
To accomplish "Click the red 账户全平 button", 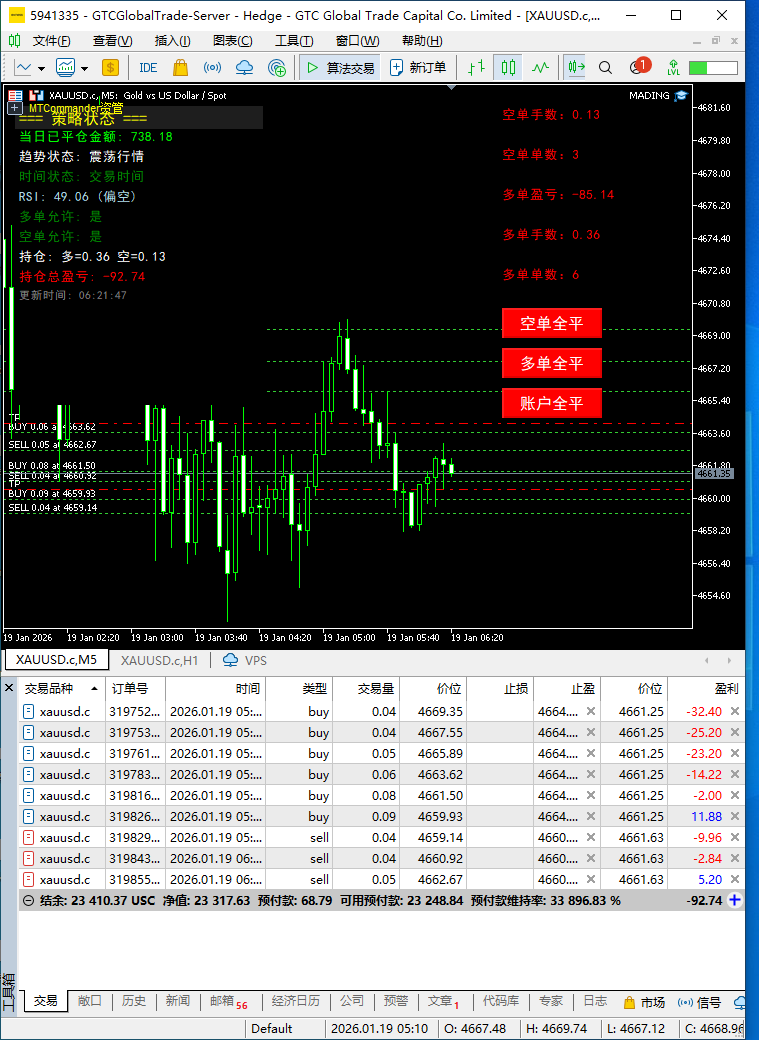I will coord(551,403).
